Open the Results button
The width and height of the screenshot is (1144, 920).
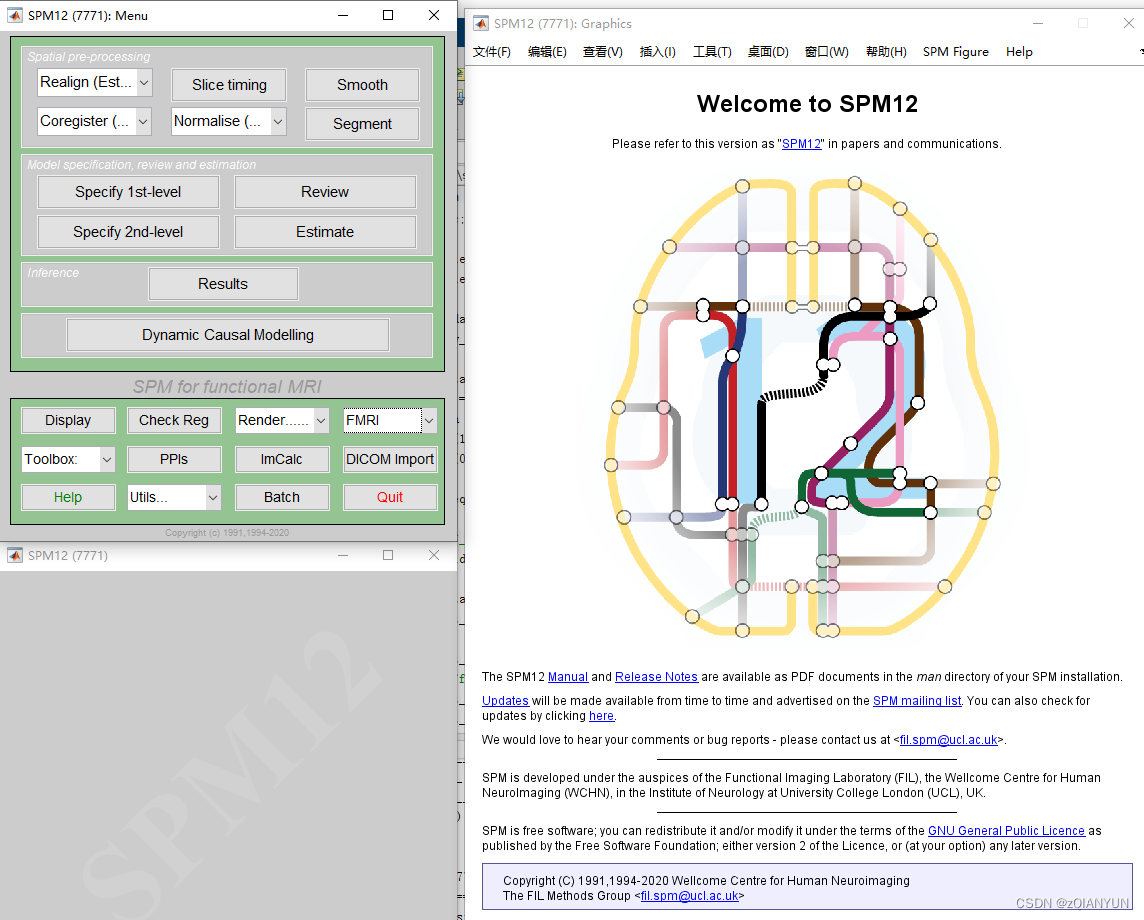click(223, 284)
